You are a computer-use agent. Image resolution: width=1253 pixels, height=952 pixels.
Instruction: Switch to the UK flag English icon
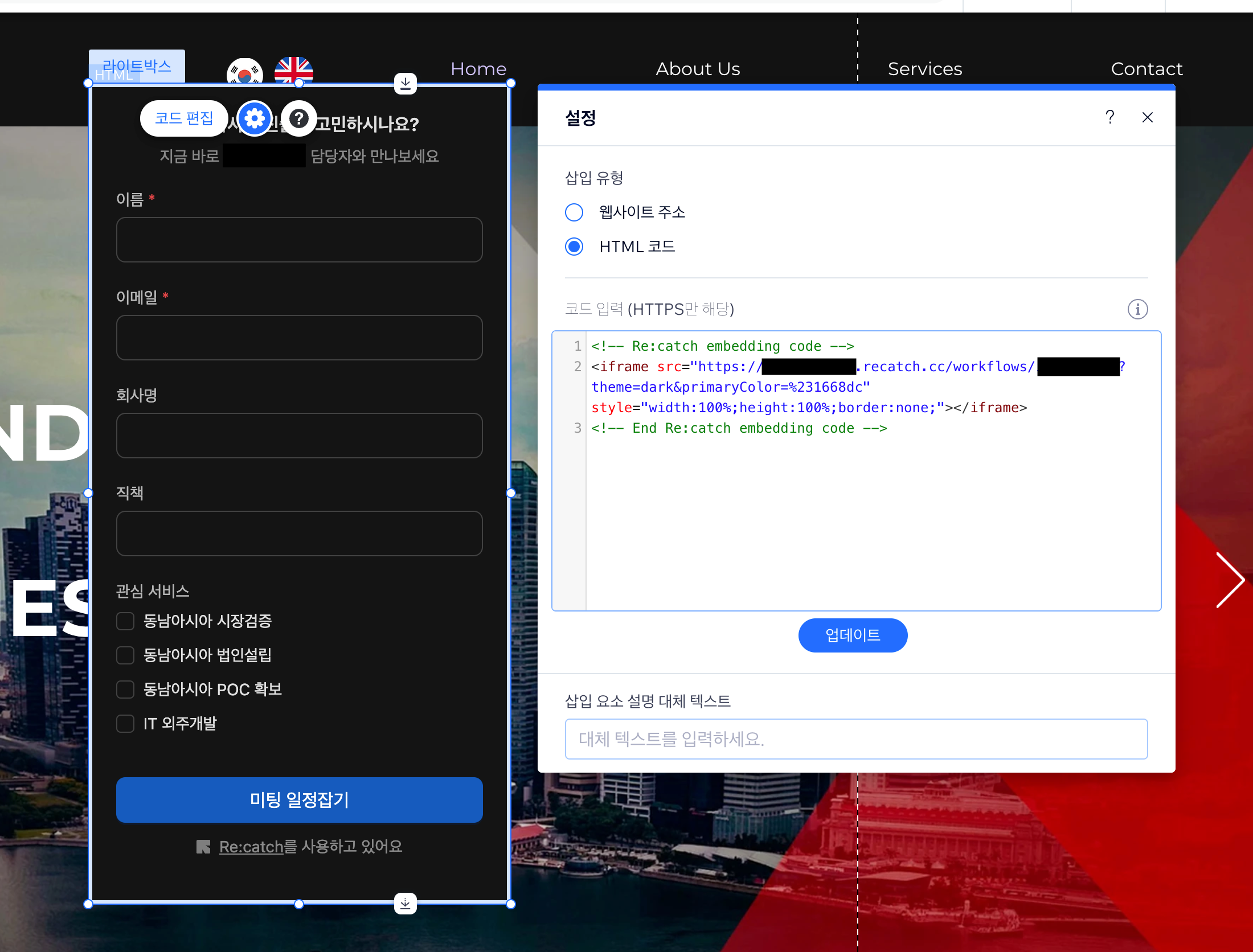pyautogui.click(x=293, y=71)
